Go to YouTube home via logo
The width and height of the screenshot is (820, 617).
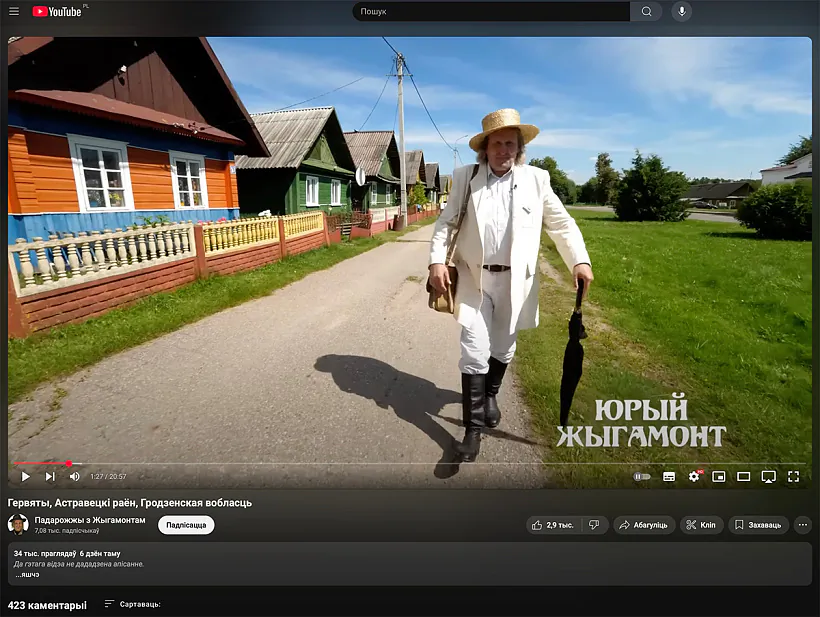[x=58, y=11]
